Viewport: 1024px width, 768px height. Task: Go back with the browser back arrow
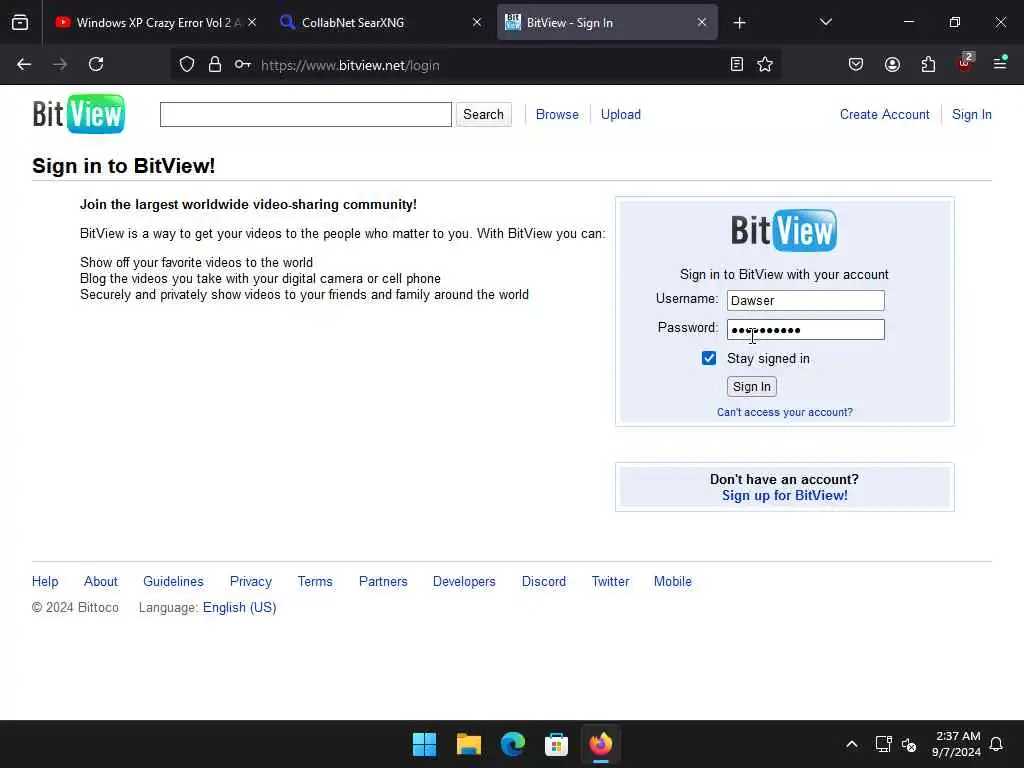click(24, 65)
